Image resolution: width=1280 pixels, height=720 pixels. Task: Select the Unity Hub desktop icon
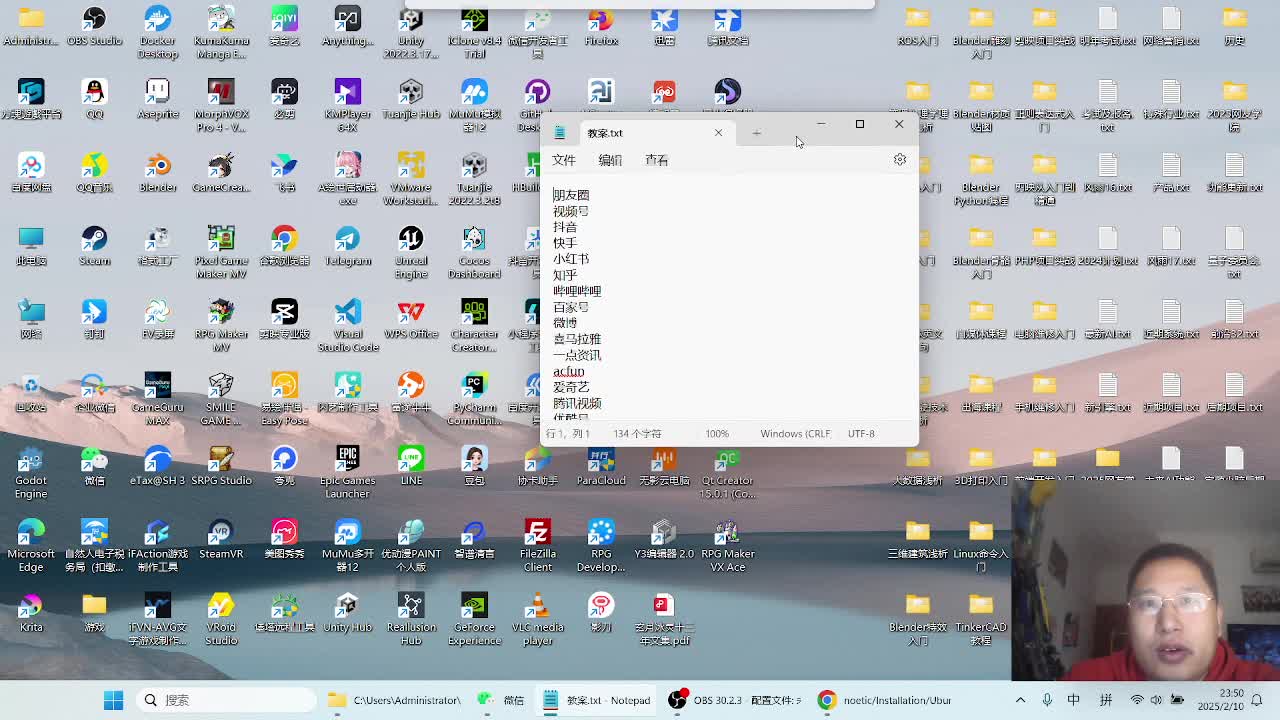347,612
